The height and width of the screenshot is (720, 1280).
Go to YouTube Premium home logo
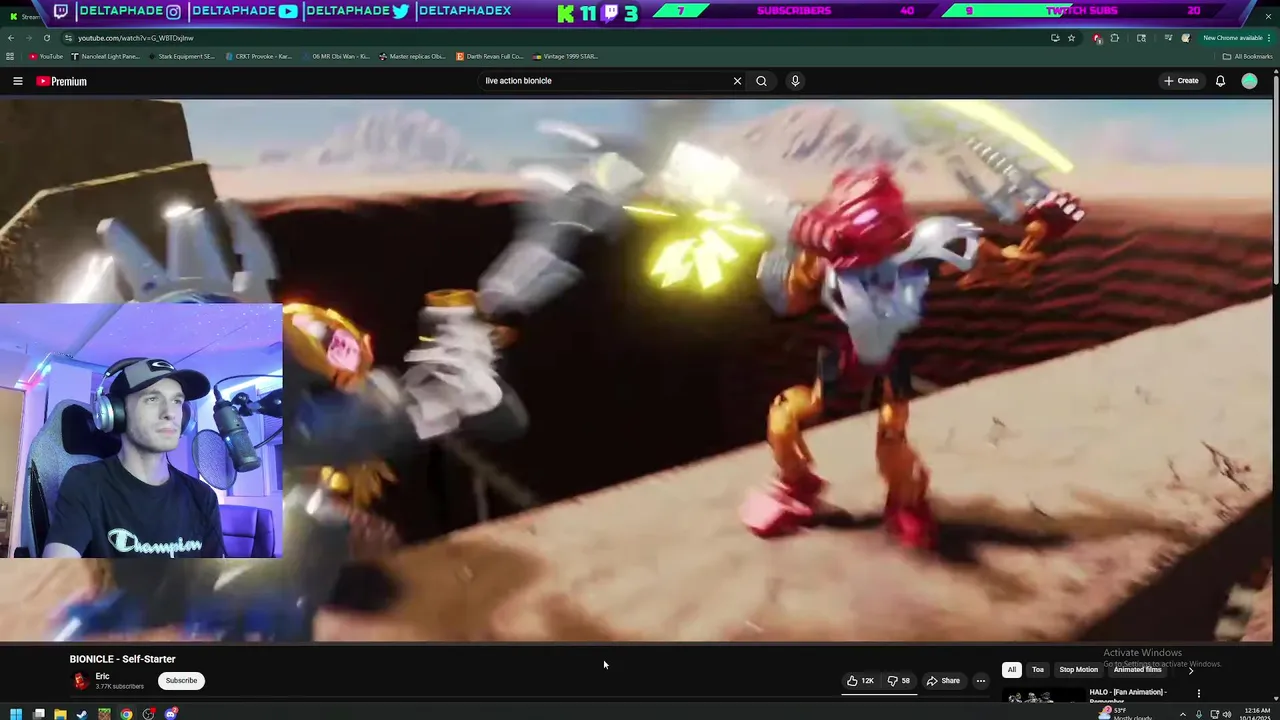pos(62,81)
